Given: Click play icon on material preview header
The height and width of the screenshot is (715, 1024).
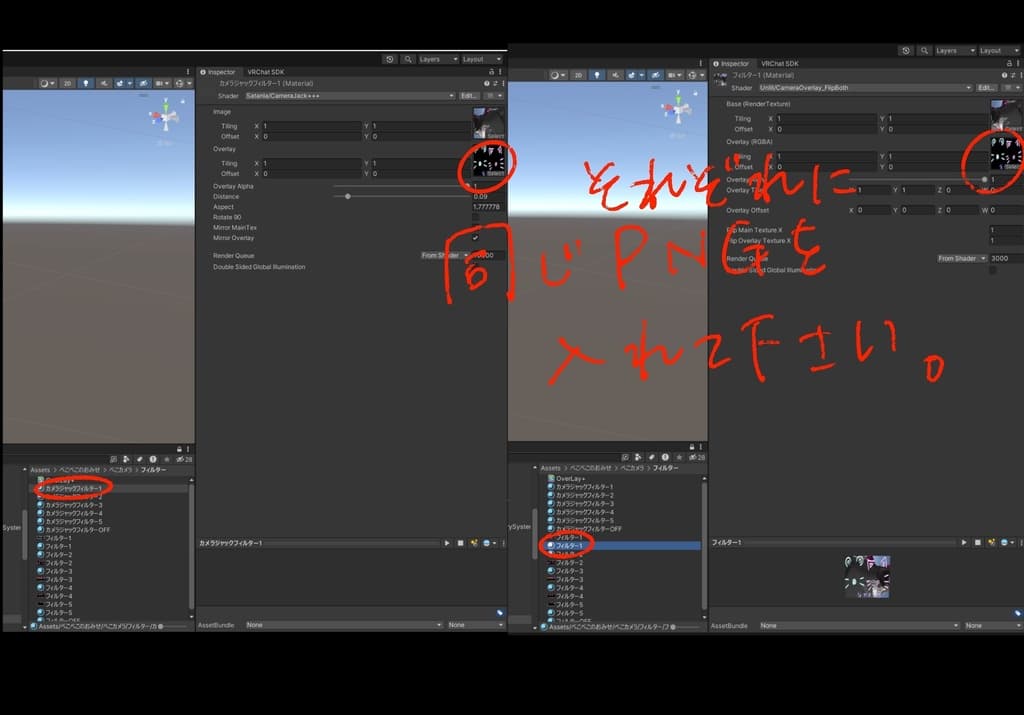Looking at the screenshot, I should 446,543.
